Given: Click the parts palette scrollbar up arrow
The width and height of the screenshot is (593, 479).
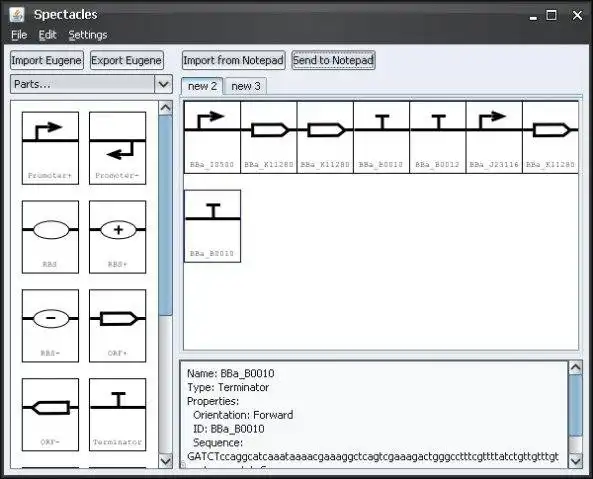Looking at the screenshot, I should (165, 108).
